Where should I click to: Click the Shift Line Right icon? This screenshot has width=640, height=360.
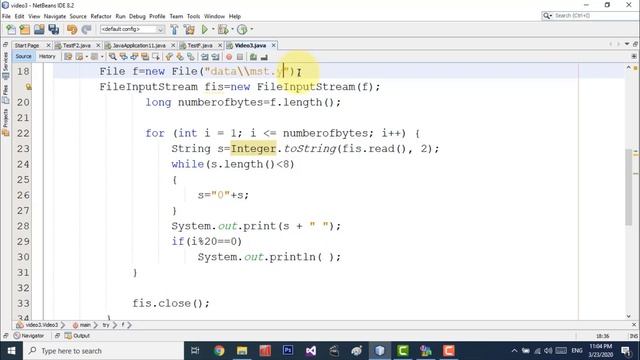215,57
